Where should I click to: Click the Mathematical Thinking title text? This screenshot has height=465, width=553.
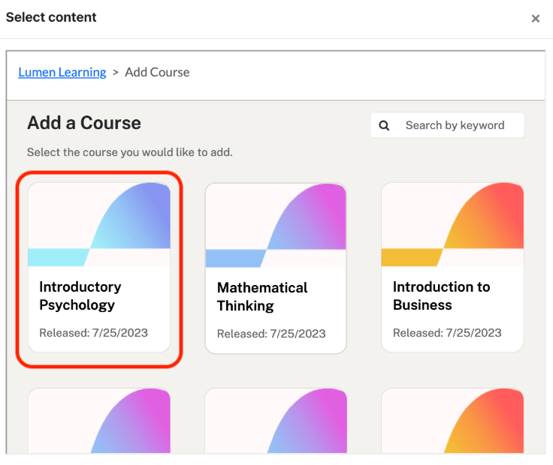point(262,296)
